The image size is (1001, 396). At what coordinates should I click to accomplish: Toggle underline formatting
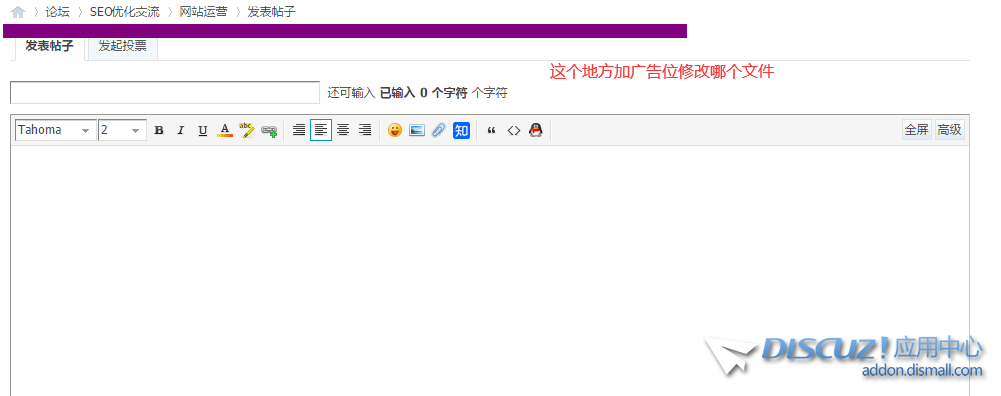203,130
